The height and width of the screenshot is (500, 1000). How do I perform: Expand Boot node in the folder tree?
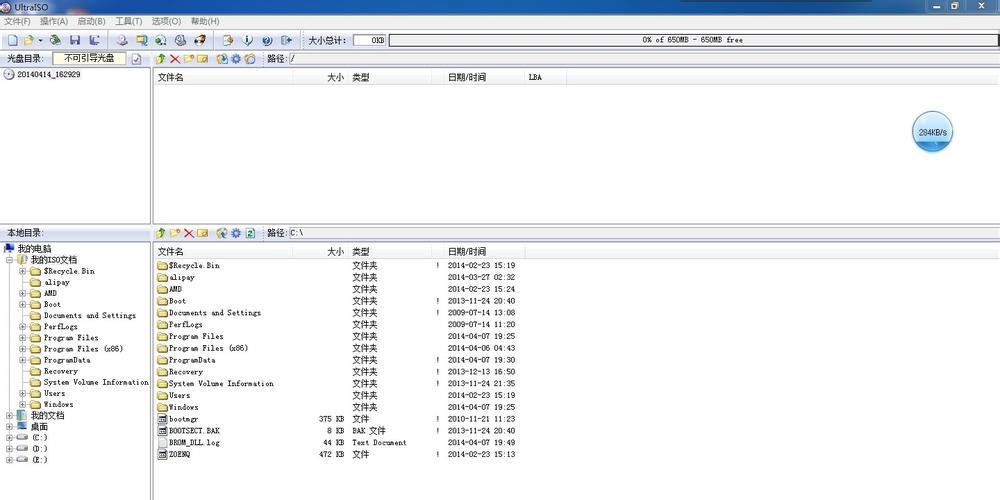pyautogui.click(x=22, y=304)
